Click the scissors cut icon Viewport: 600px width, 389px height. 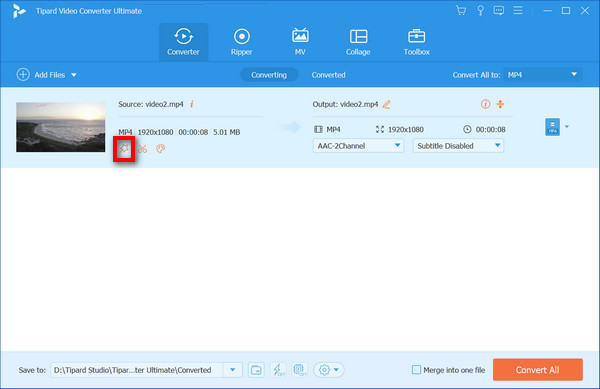click(142, 148)
